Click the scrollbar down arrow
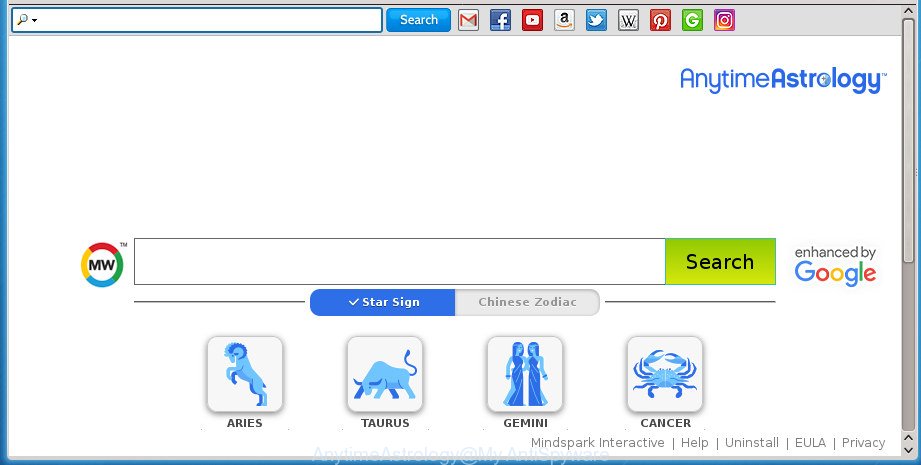The width and height of the screenshot is (921, 465). [x=908, y=452]
